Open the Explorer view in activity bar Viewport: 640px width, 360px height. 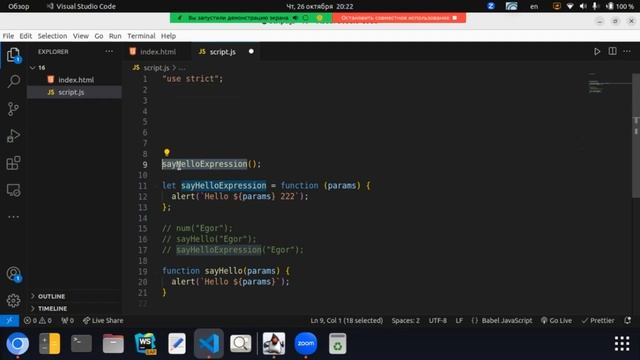pyautogui.click(x=13, y=55)
